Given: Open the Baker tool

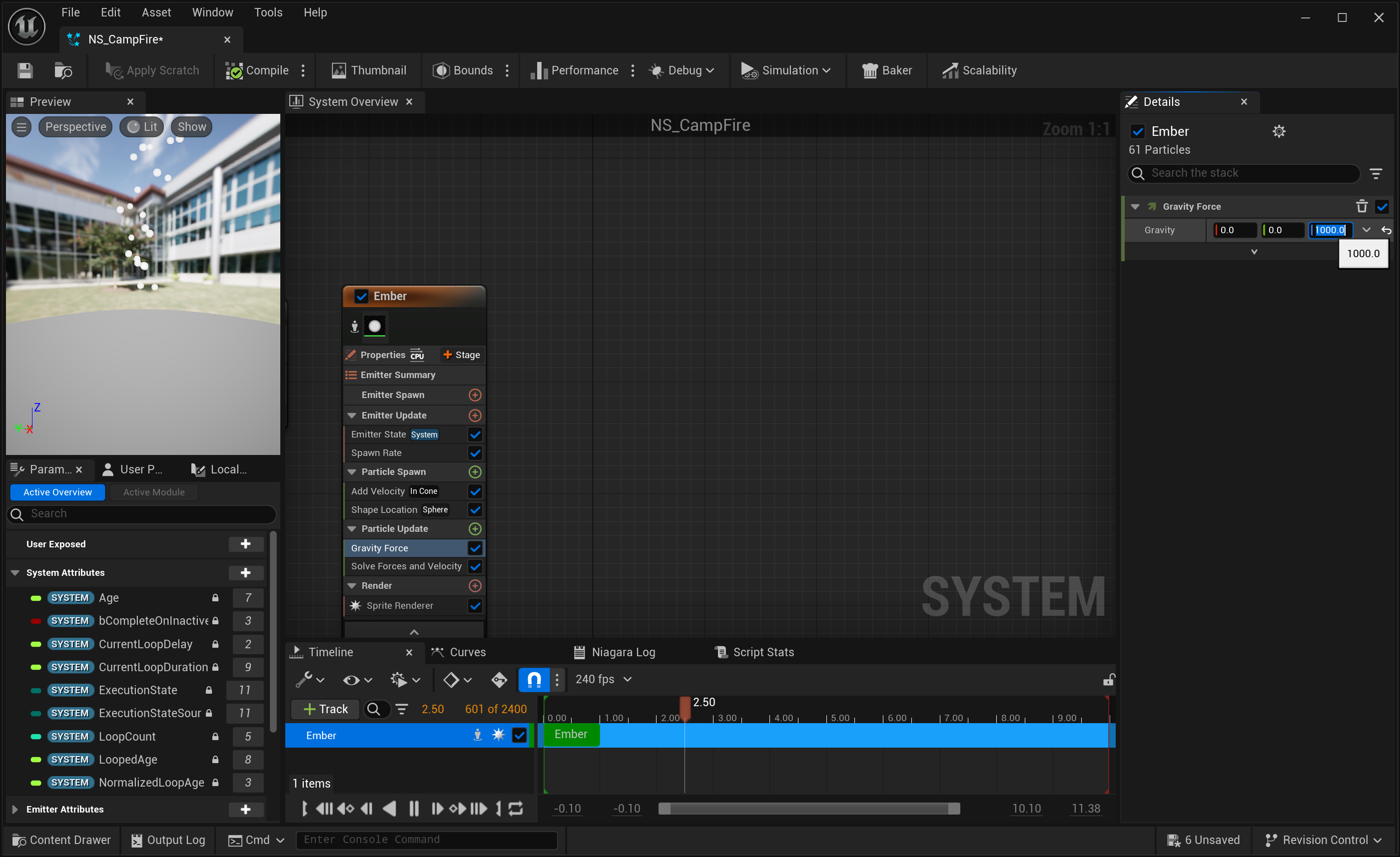Looking at the screenshot, I should coord(887,70).
